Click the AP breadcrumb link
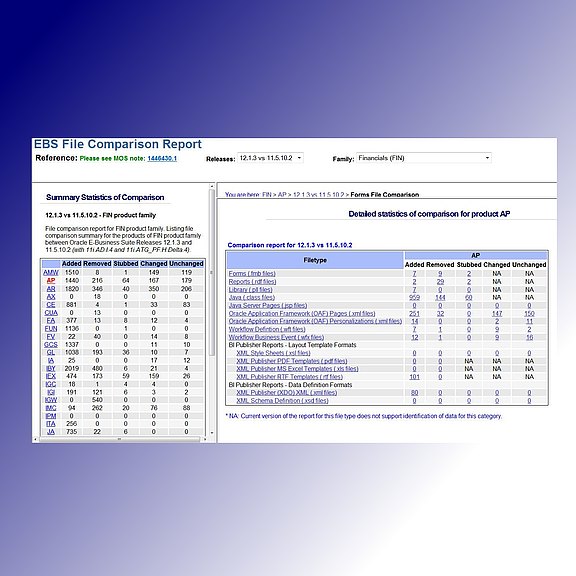This screenshot has width=576, height=576. [x=282, y=195]
